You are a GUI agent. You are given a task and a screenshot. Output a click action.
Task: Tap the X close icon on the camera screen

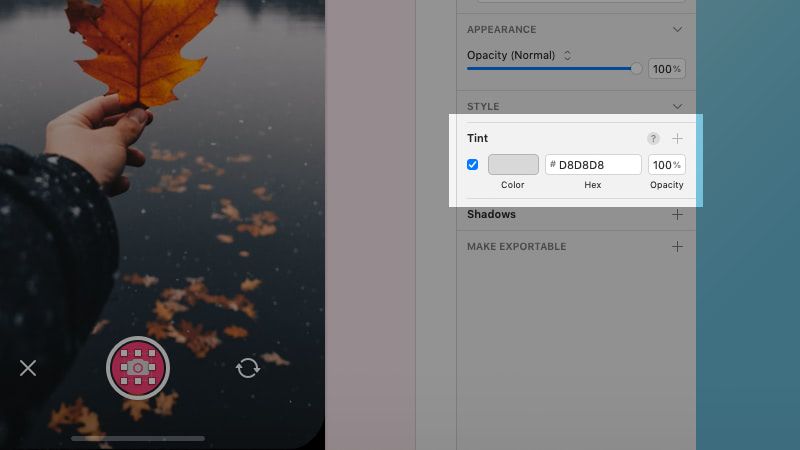pyautogui.click(x=28, y=368)
